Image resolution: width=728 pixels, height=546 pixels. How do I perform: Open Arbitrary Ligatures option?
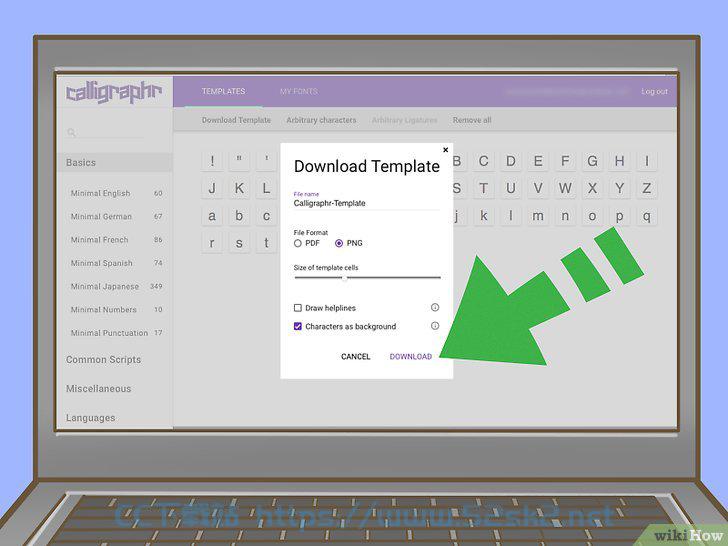(404, 120)
